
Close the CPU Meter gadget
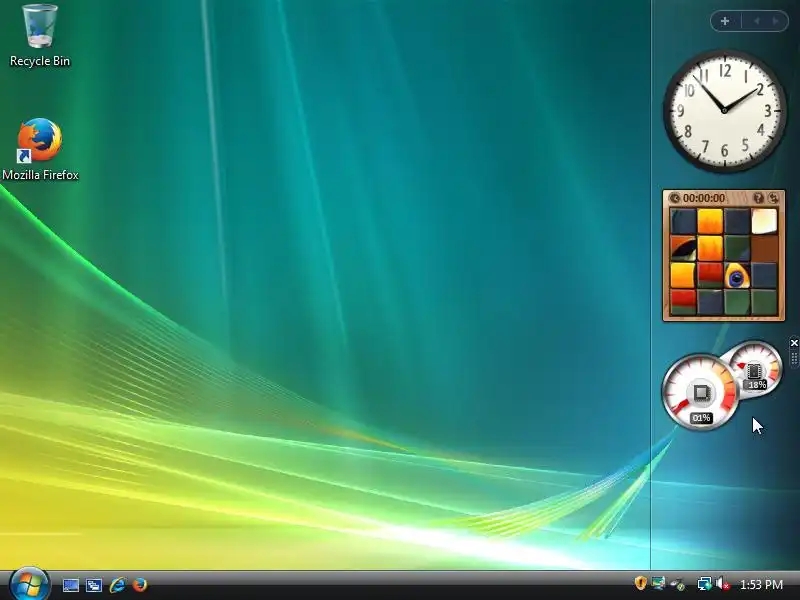click(x=794, y=343)
